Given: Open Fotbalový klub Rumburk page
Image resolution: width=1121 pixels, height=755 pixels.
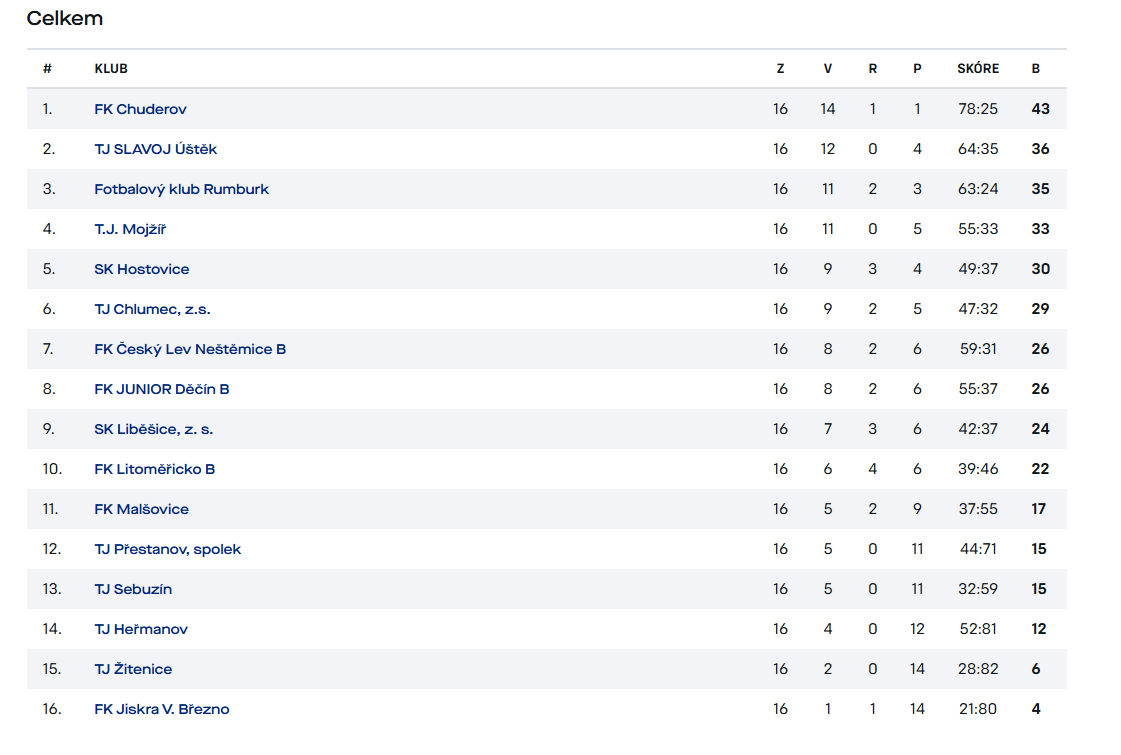Looking at the screenshot, I should tap(181, 189).
